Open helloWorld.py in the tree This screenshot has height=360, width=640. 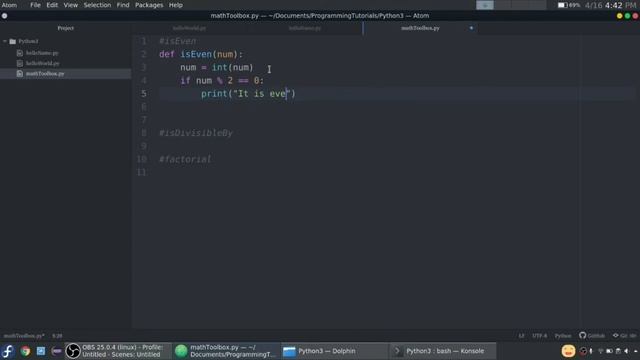(42, 63)
